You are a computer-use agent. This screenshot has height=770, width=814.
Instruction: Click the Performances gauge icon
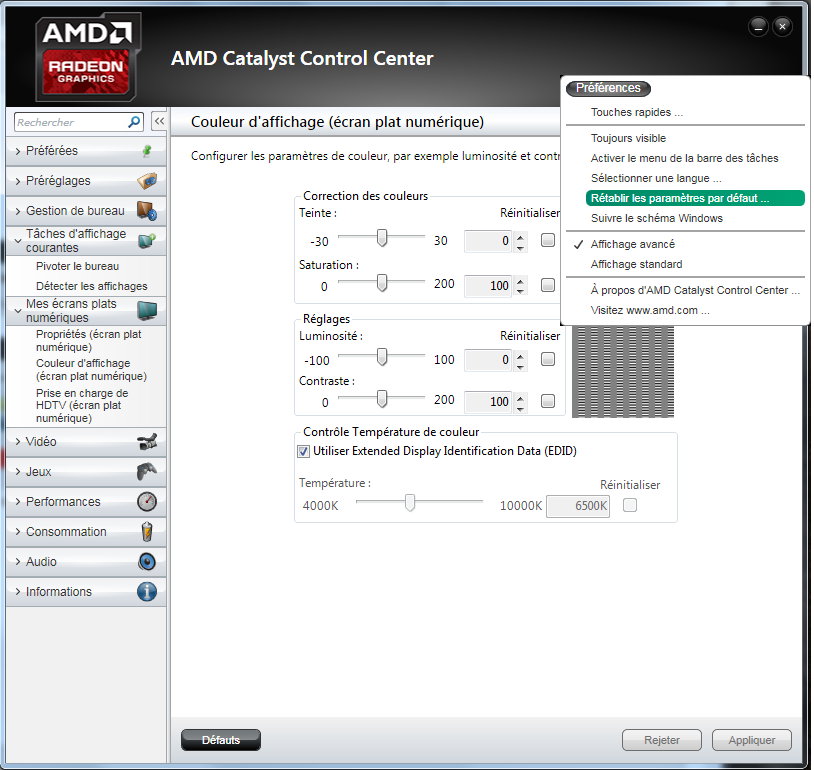(147, 502)
